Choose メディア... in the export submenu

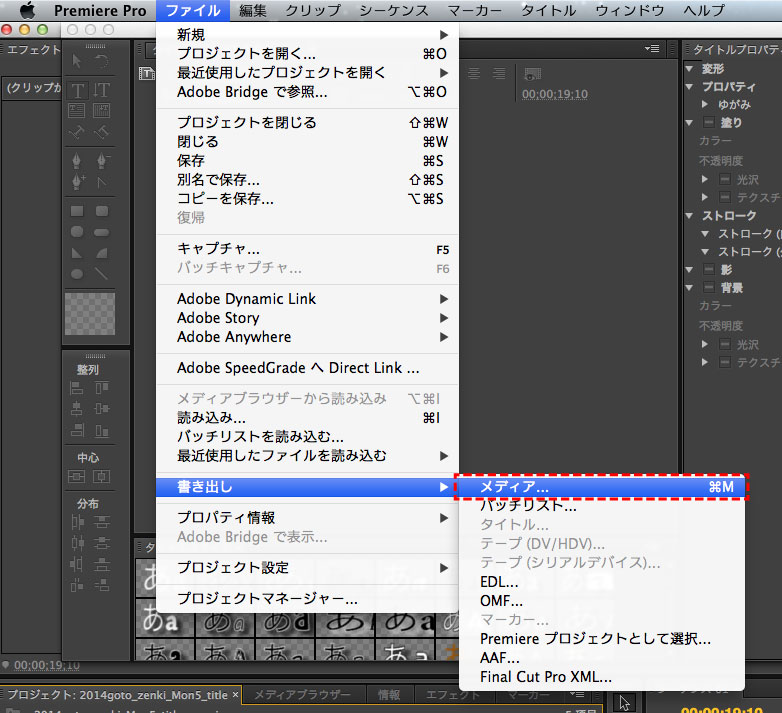[601, 487]
